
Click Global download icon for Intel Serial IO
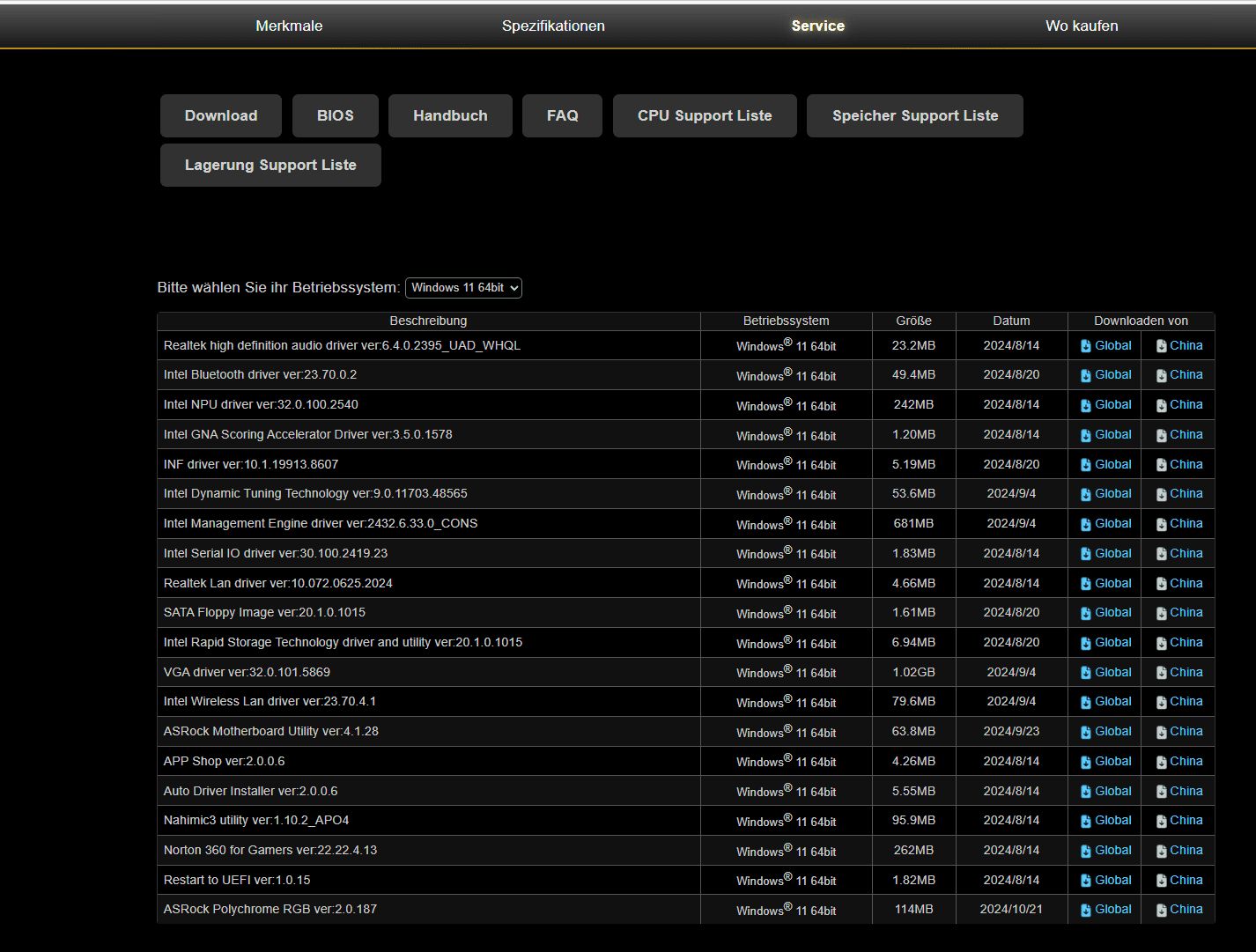coord(1086,554)
